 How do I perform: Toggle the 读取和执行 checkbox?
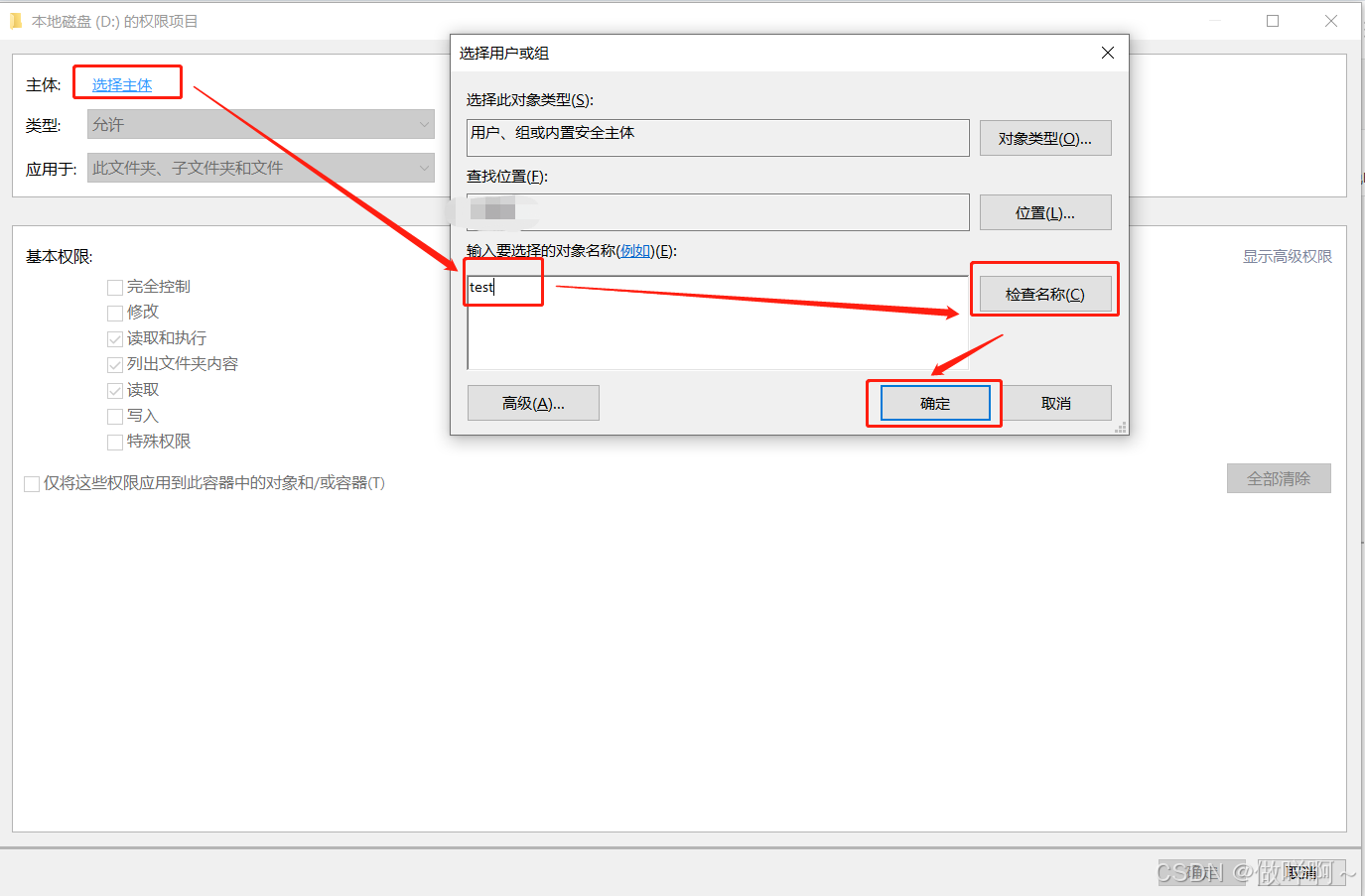coord(115,338)
